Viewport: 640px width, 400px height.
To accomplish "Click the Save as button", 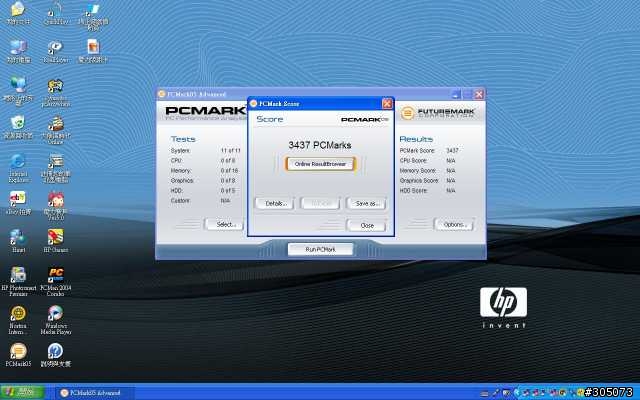I will pos(366,203).
